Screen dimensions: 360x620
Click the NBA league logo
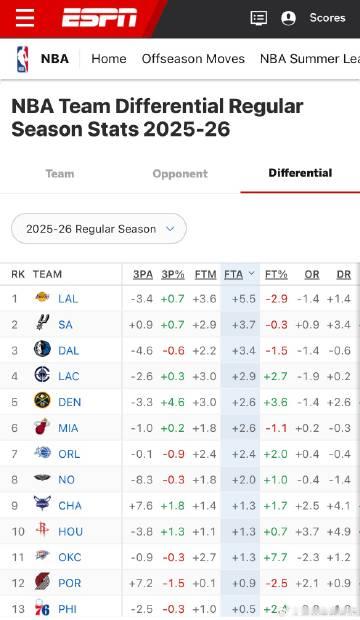click(x=23, y=59)
